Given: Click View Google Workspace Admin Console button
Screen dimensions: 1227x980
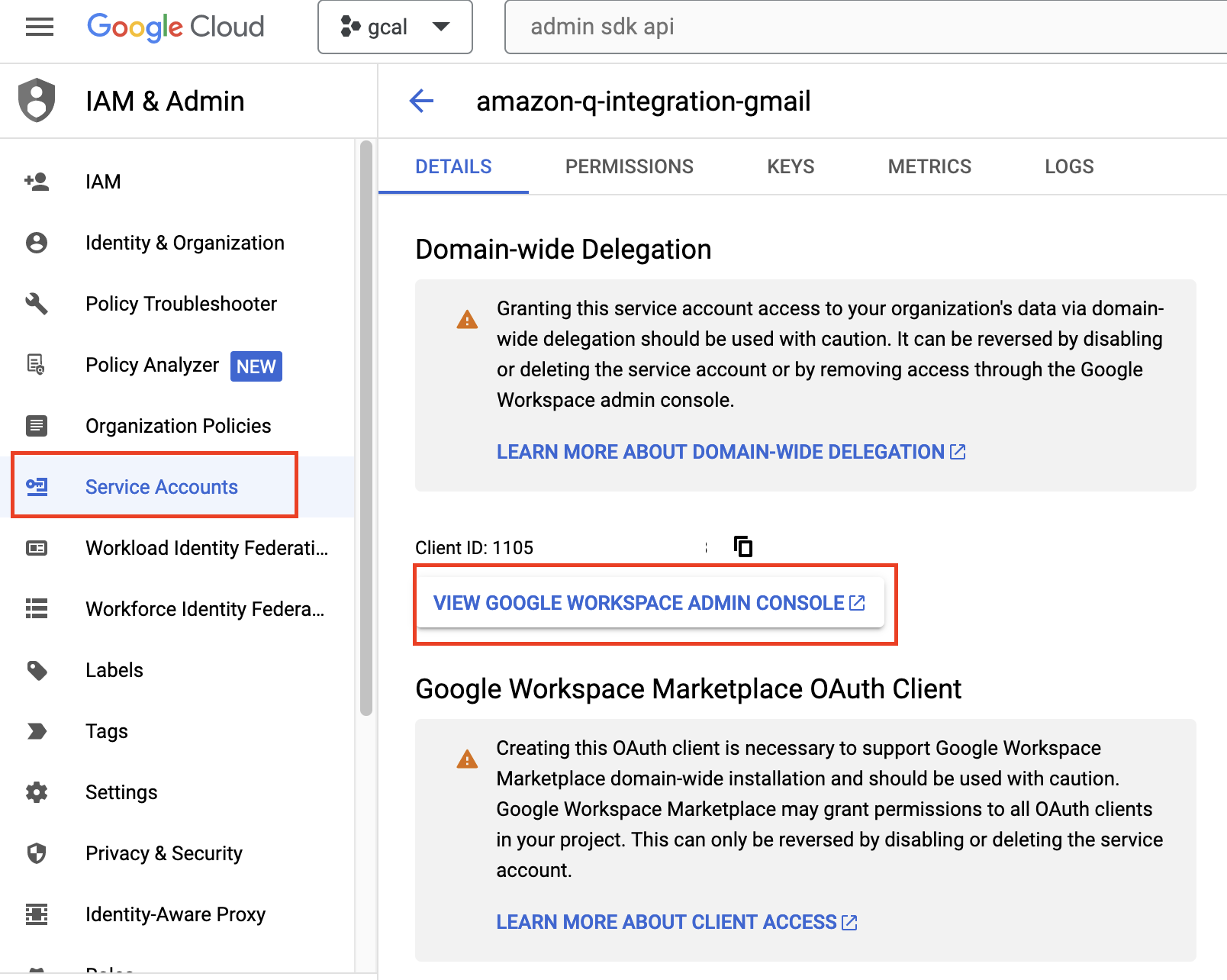Looking at the screenshot, I should coord(649,603).
